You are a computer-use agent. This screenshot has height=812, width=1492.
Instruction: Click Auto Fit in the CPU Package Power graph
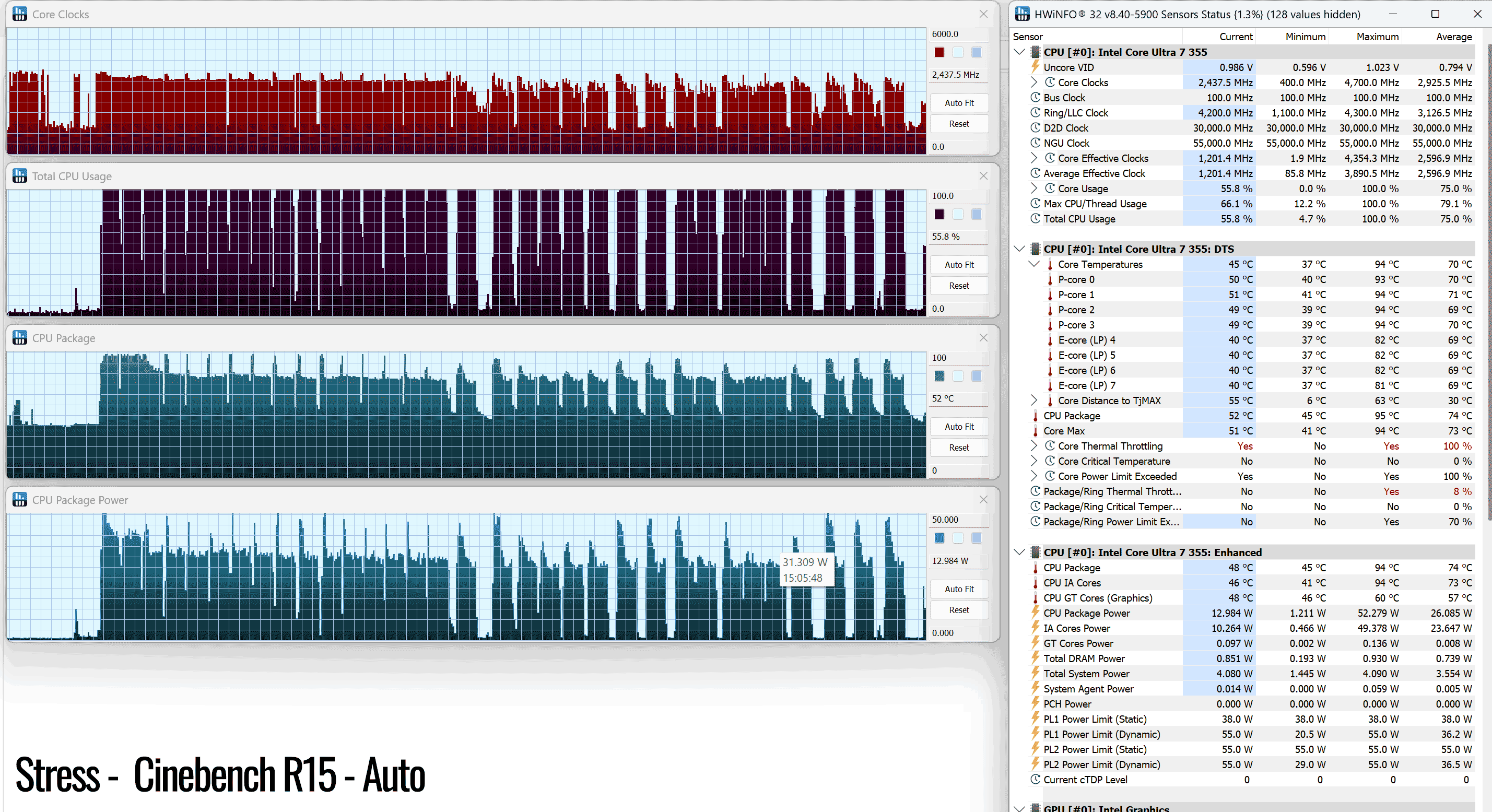959,589
